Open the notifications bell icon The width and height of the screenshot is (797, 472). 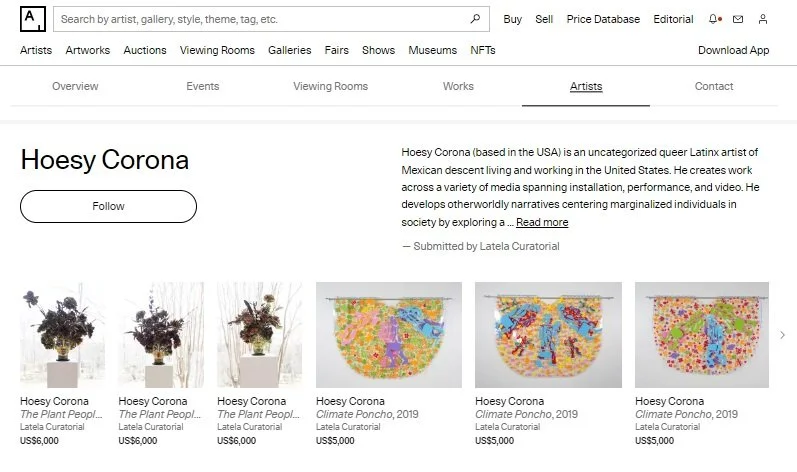(x=714, y=19)
